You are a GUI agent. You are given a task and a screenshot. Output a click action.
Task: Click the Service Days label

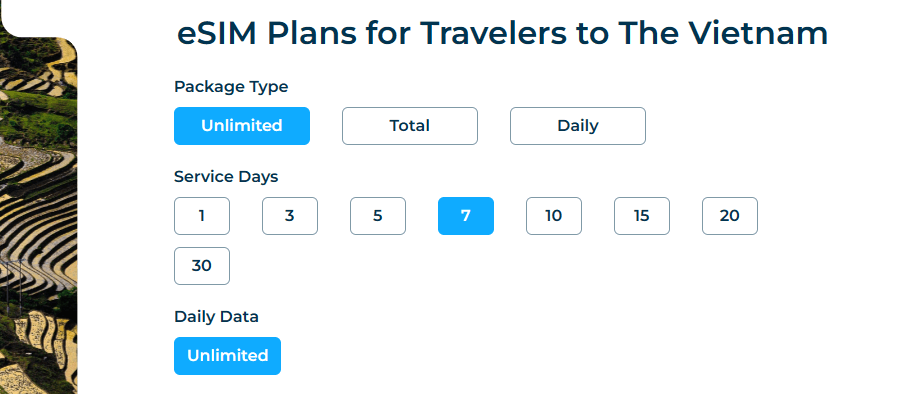point(226,177)
